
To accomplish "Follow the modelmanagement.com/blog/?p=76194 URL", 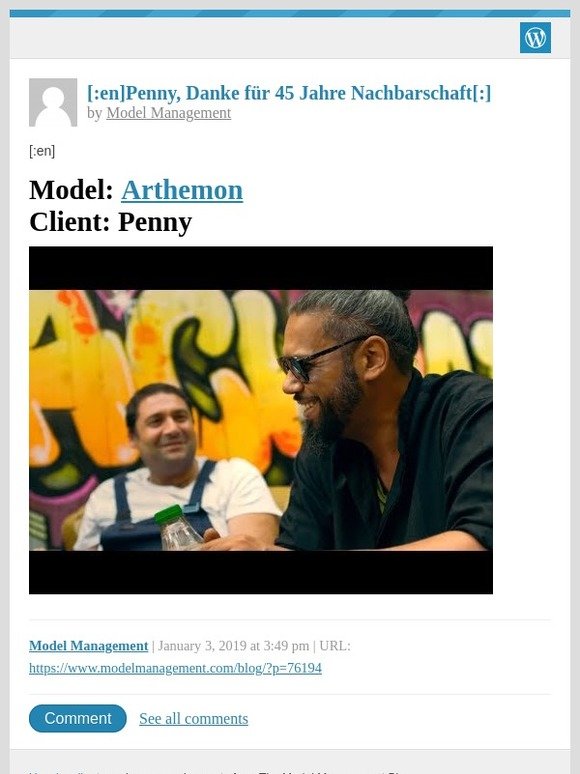I will tap(175, 668).
